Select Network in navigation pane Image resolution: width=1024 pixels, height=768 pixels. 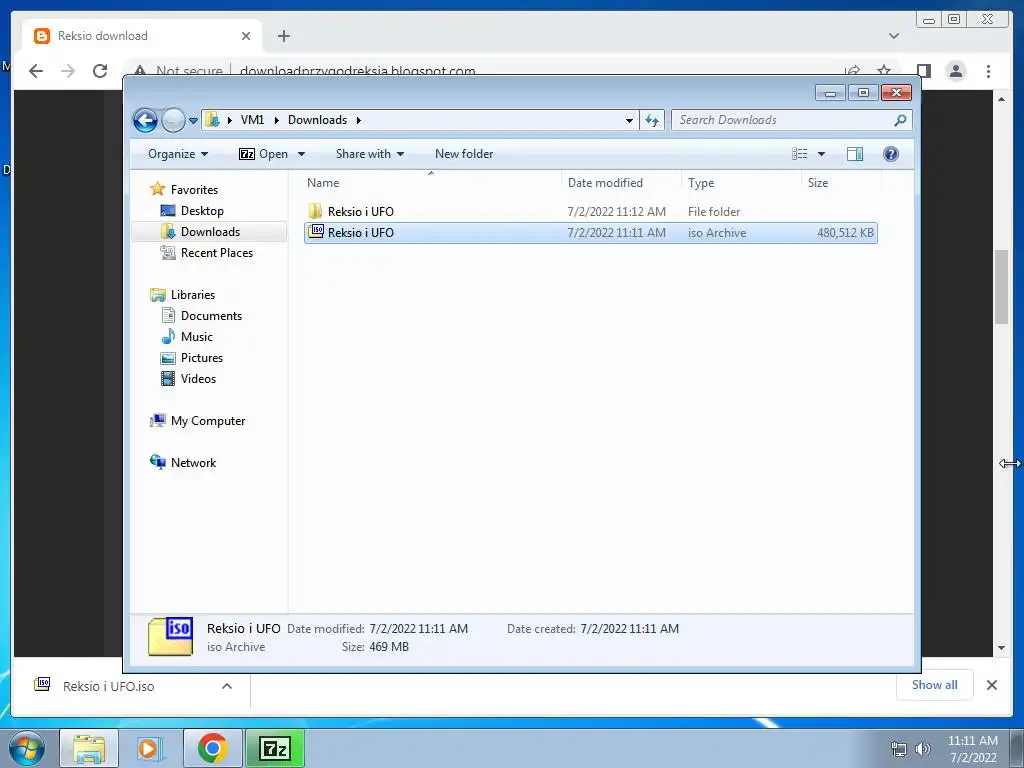[193, 463]
